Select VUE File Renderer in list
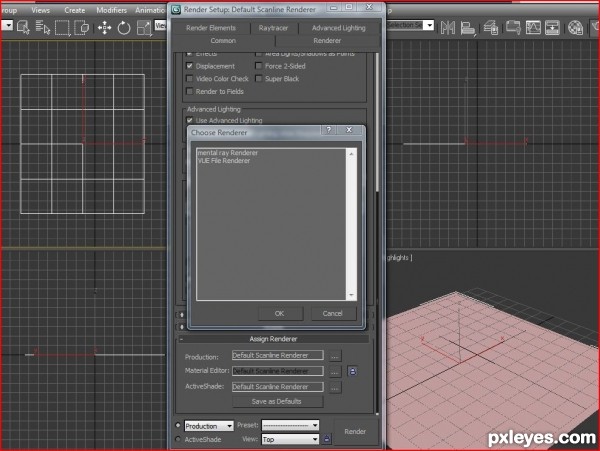 coord(224,161)
